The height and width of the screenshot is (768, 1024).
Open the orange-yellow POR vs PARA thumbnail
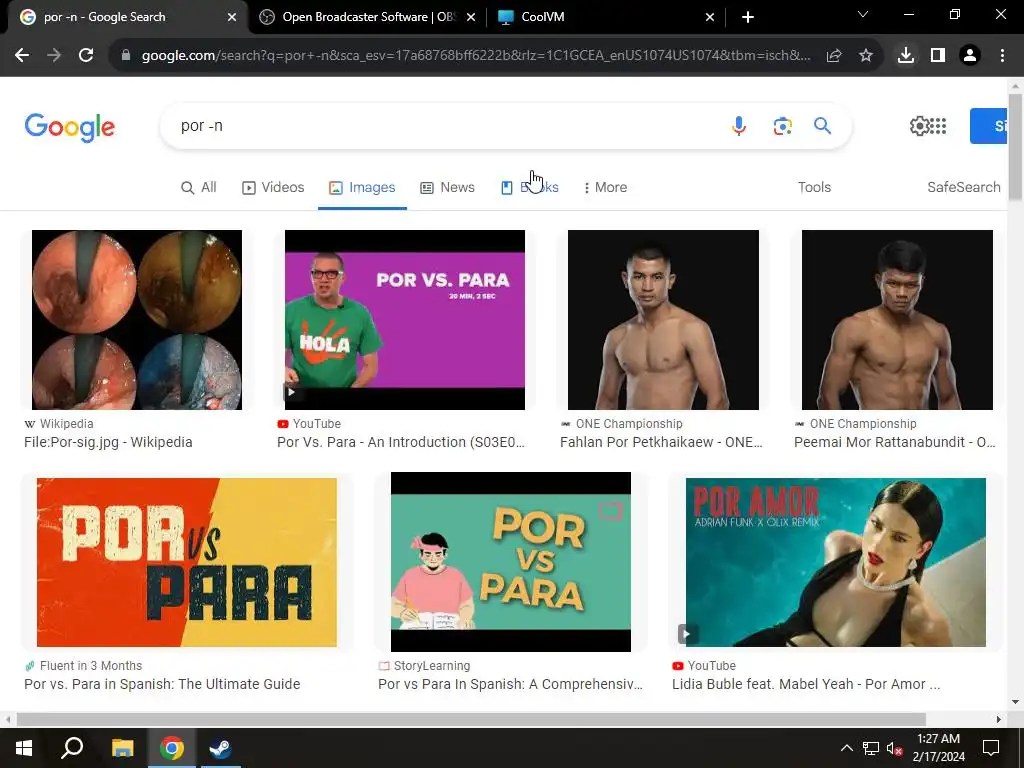coord(187,562)
